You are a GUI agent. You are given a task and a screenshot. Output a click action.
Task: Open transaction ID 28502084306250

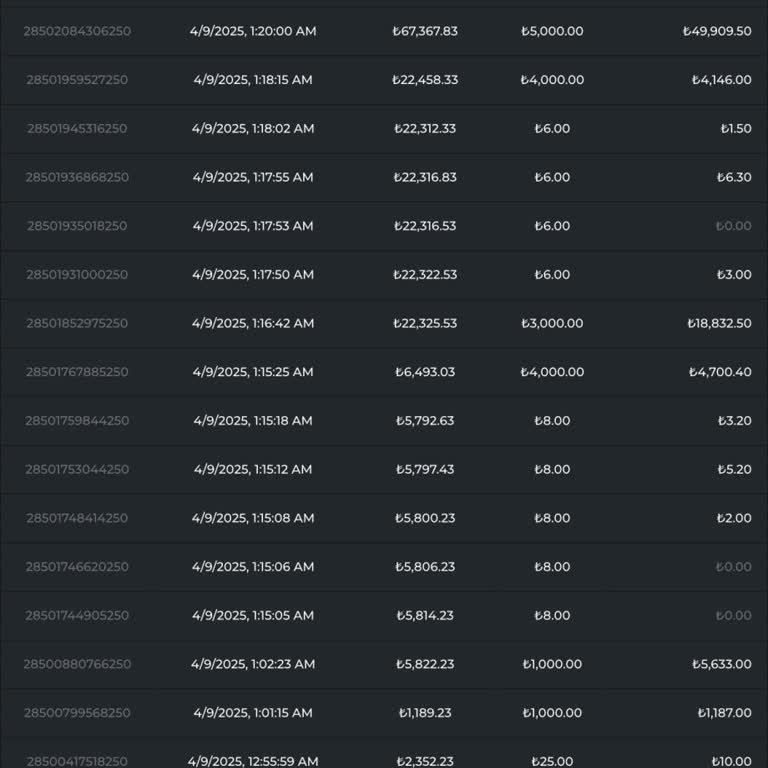pos(77,31)
